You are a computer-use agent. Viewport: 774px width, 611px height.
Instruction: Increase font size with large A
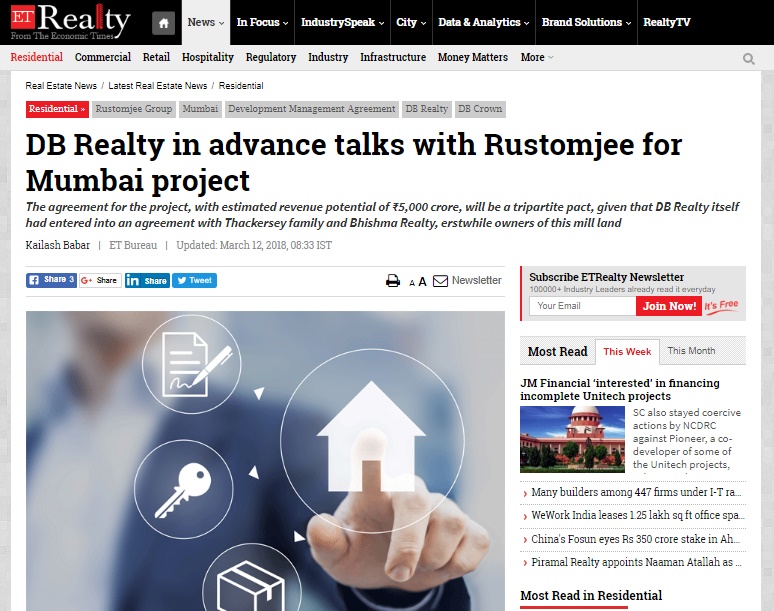point(422,282)
